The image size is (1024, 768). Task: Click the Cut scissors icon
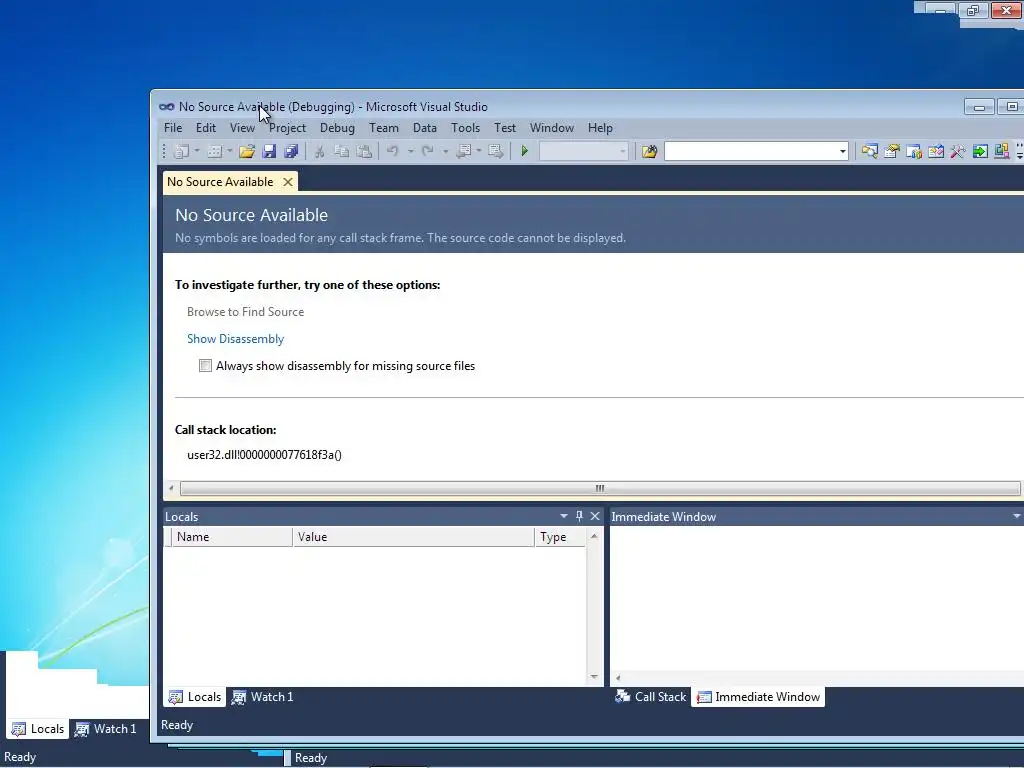[319, 152]
